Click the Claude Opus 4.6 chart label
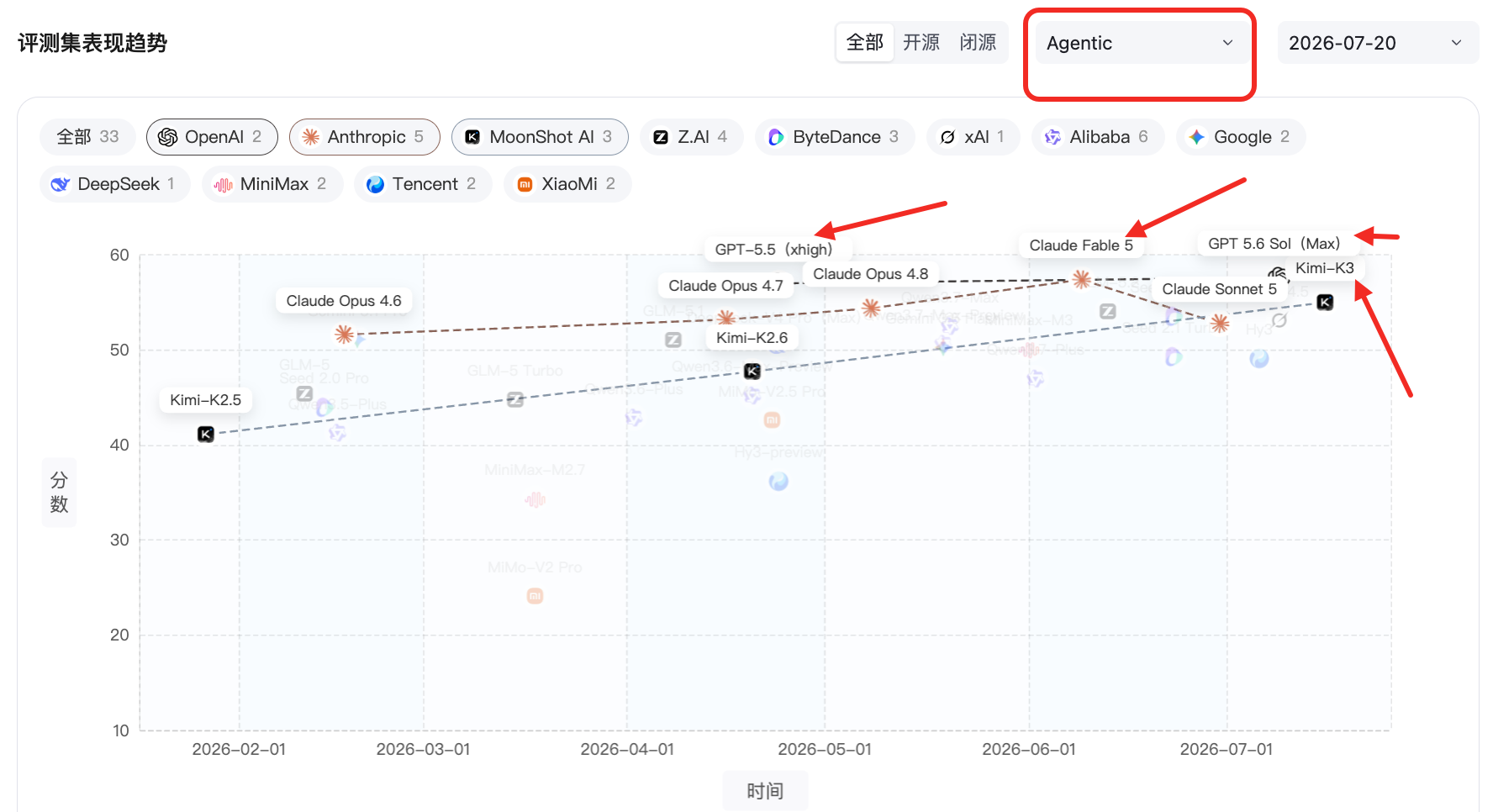 (x=344, y=301)
